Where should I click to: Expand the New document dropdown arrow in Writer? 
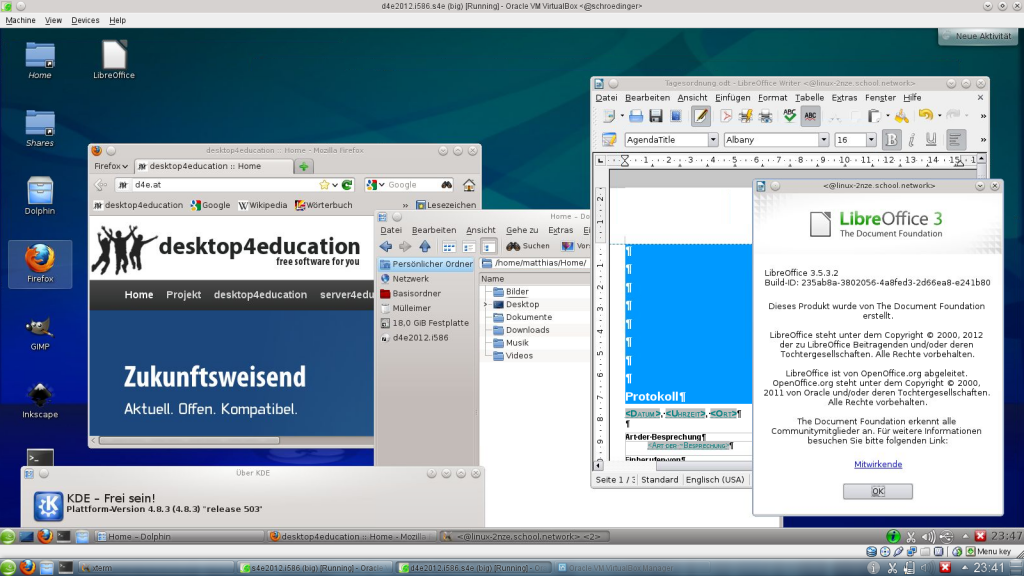622,116
